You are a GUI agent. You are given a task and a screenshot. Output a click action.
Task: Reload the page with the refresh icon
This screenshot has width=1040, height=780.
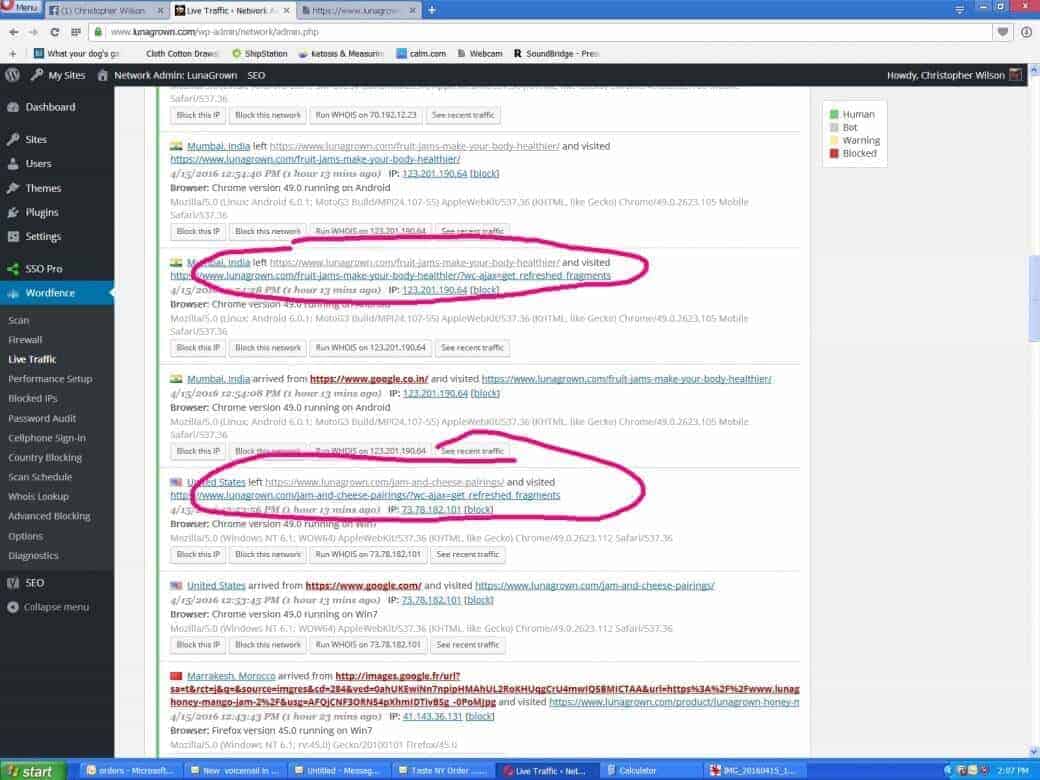pos(54,32)
